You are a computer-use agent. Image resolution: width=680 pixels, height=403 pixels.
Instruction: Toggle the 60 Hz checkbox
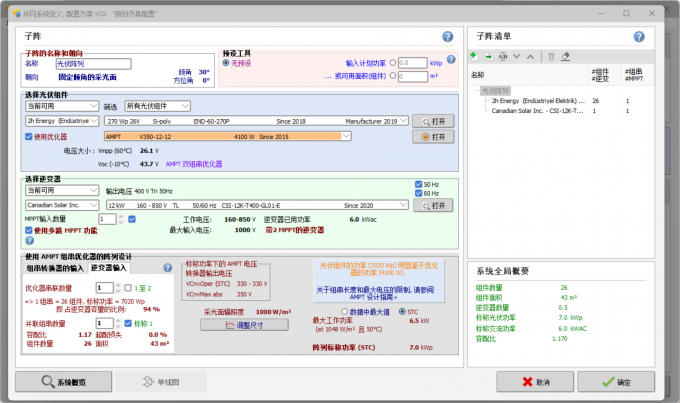pos(418,193)
